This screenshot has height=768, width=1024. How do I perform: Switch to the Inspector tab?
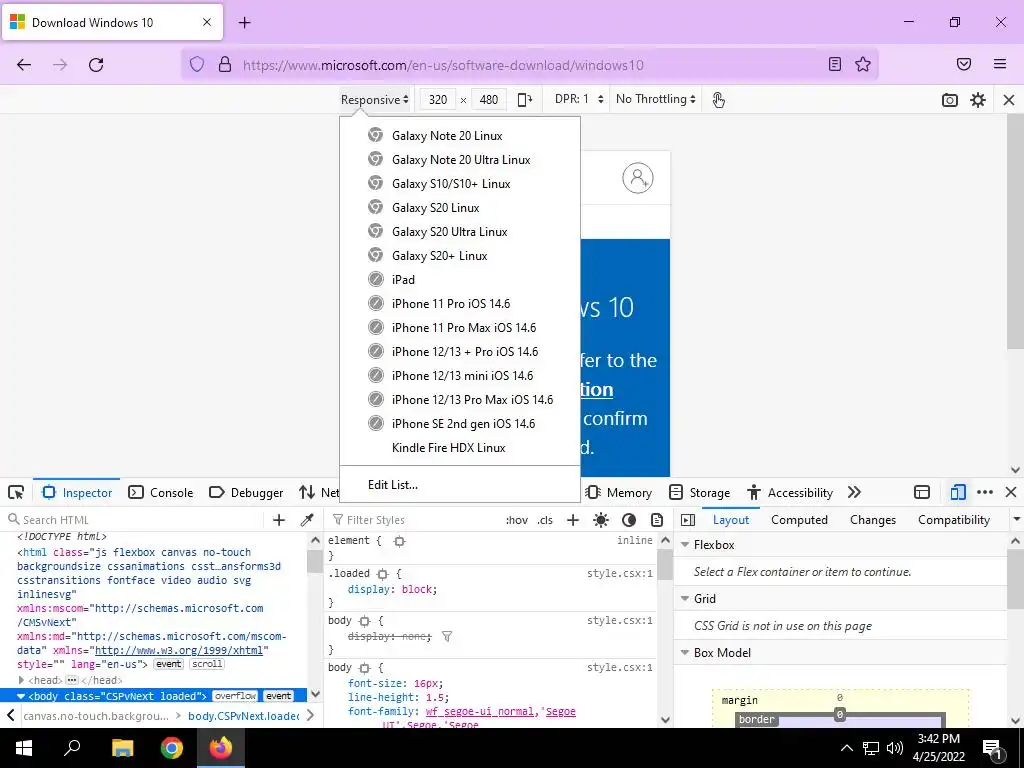[x=77, y=492]
